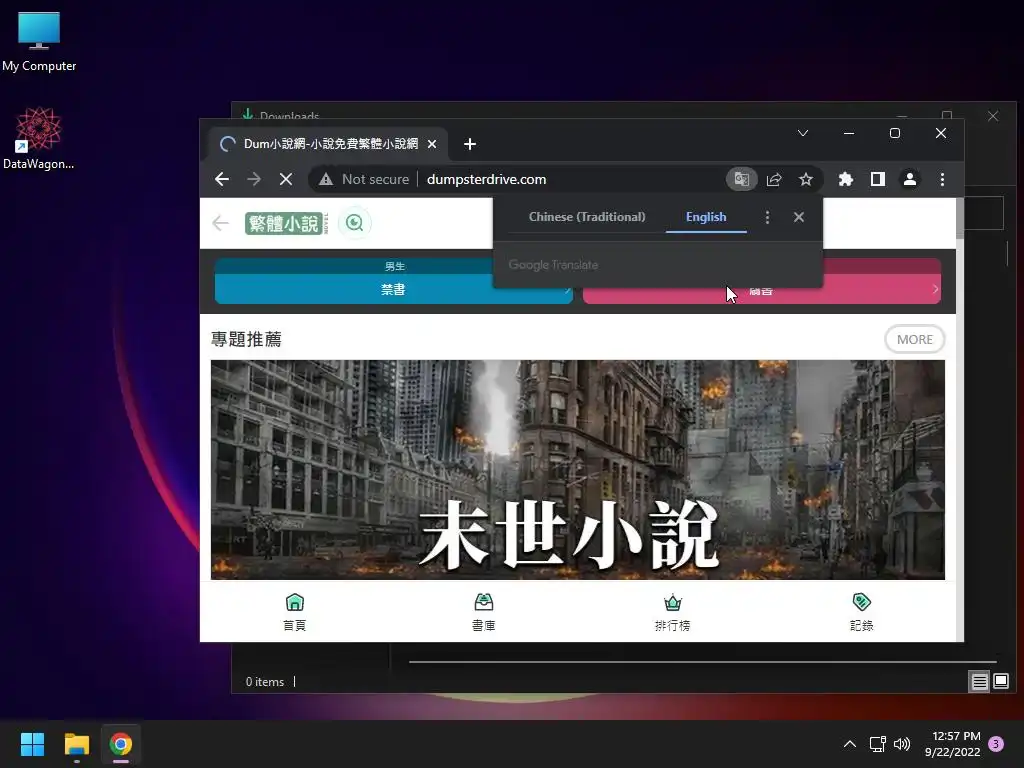
Task: Select Chinese (Traditional) in translate popup
Action: click(x=586, y=217)
